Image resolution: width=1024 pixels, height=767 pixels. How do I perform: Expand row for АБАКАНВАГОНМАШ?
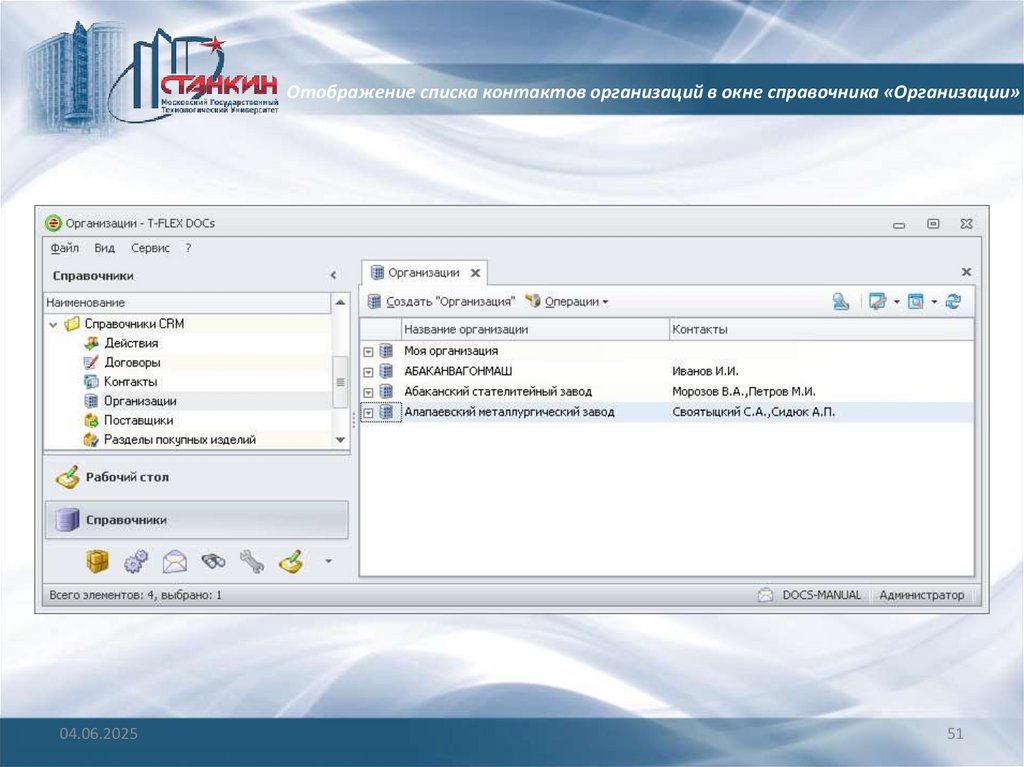click(368, 372)
